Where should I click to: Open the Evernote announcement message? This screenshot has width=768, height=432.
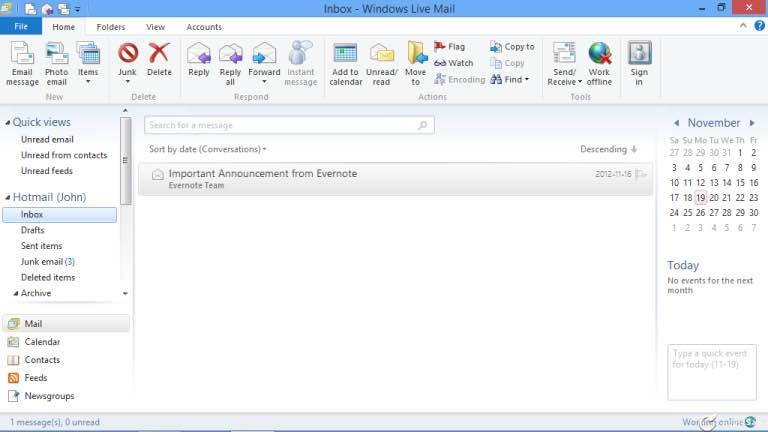(x=396, y=179)
